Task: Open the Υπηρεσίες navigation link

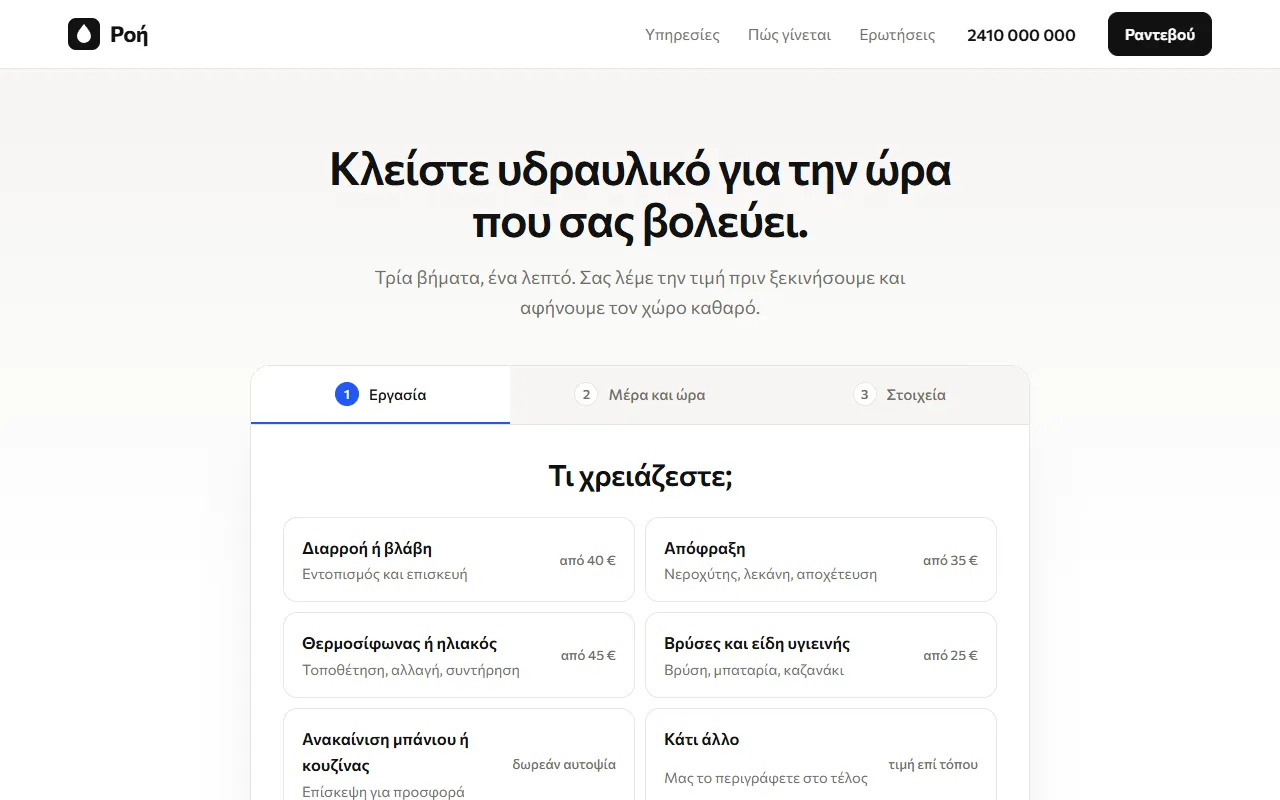Action: pos(683,35)
